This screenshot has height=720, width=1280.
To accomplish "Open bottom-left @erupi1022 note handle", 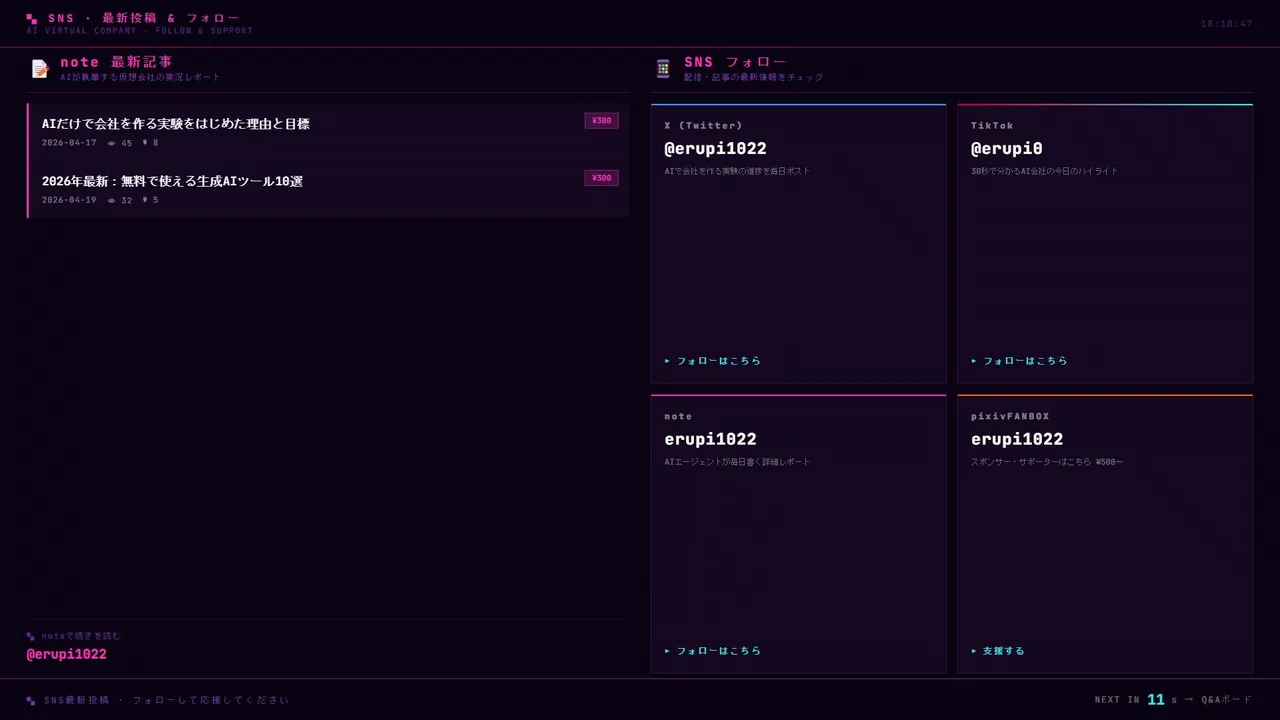I will pyautogui.click(x=66, y=654).
